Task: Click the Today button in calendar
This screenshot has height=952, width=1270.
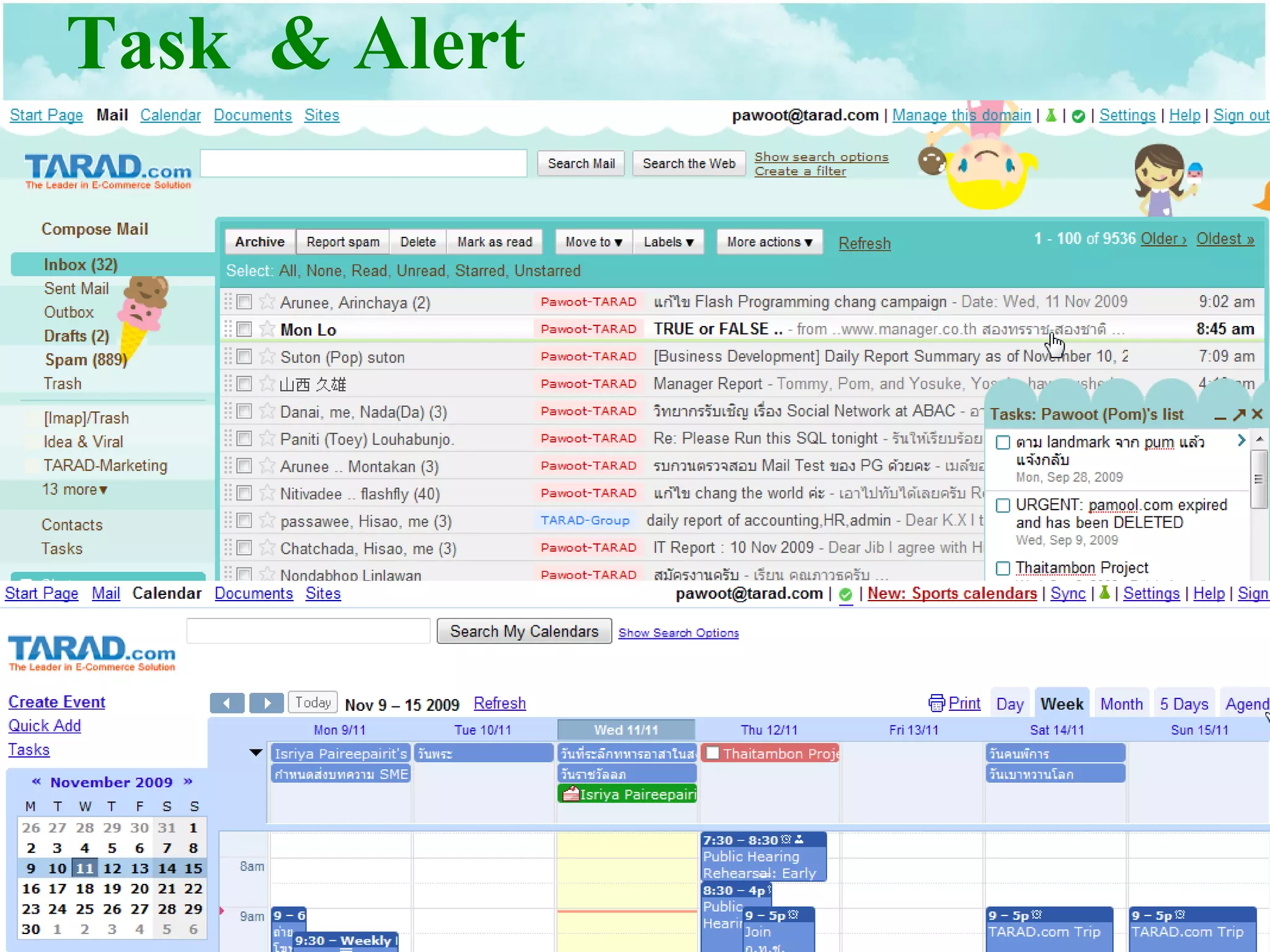Action: pyautogui.click(x=313, y=702)
